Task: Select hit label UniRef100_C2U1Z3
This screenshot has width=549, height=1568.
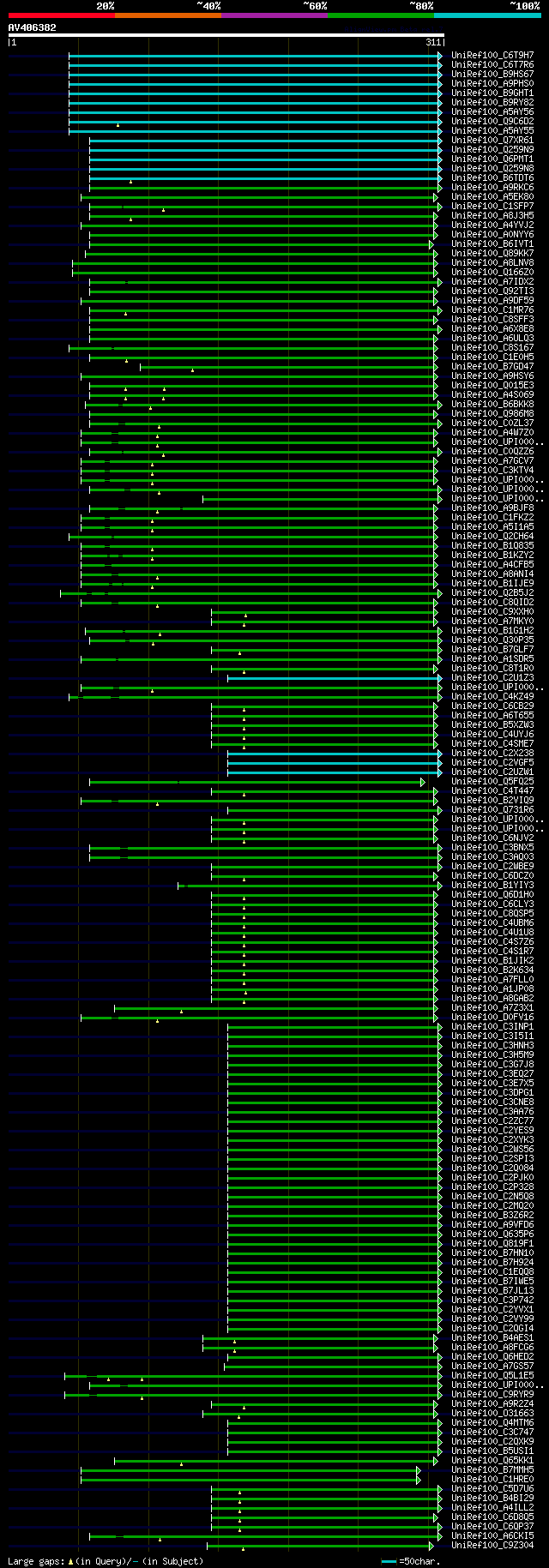Action: pyautogui.click(x=492, y=678)
